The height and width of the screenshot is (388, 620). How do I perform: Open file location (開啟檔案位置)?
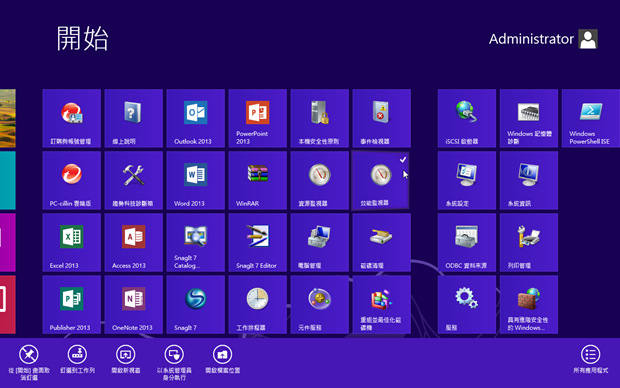(x=223, y=359)
